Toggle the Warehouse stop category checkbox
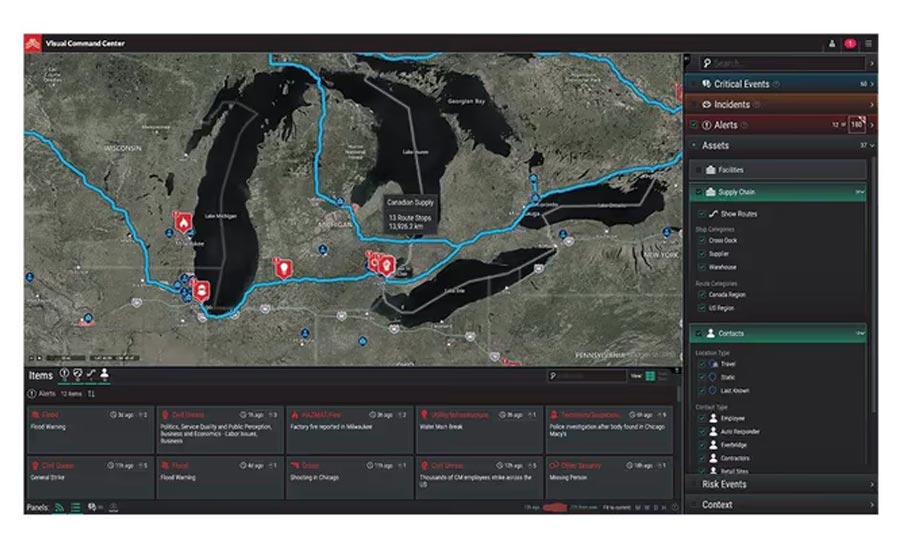 (x=701, y=267)
